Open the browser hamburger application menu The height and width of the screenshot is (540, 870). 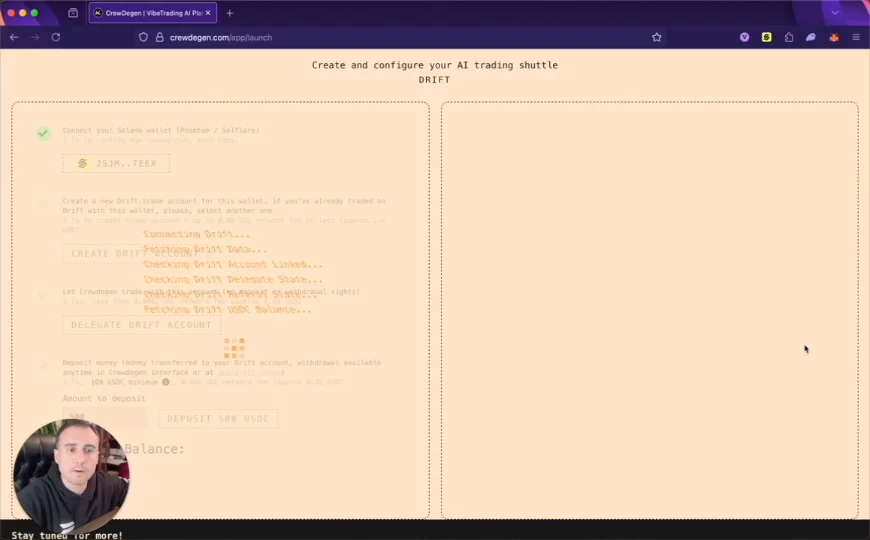[x=856, y=37]
